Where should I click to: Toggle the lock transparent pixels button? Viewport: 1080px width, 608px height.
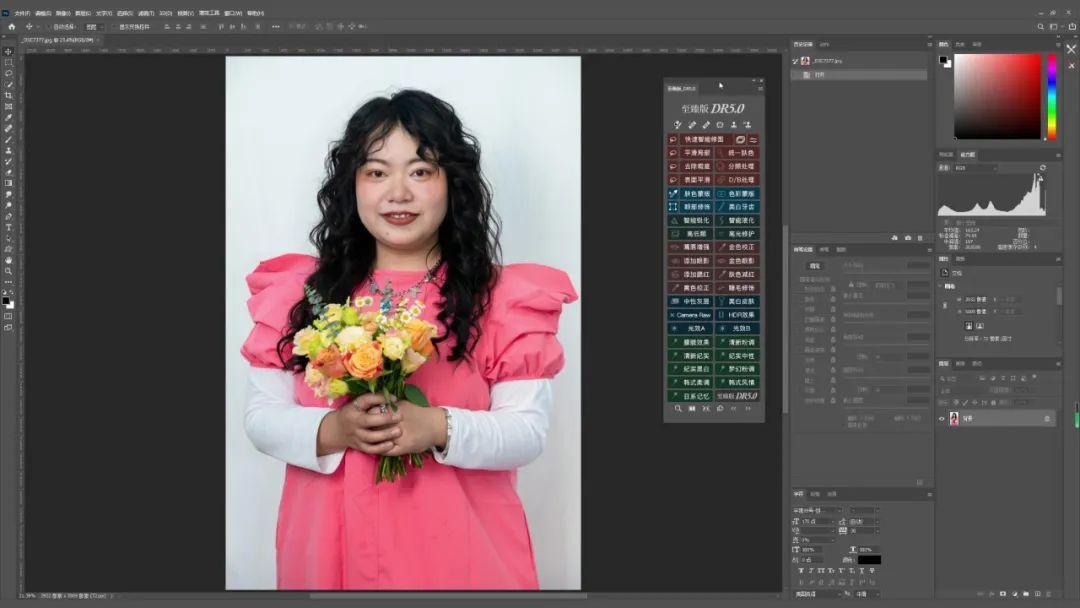[x=954, y=402]
